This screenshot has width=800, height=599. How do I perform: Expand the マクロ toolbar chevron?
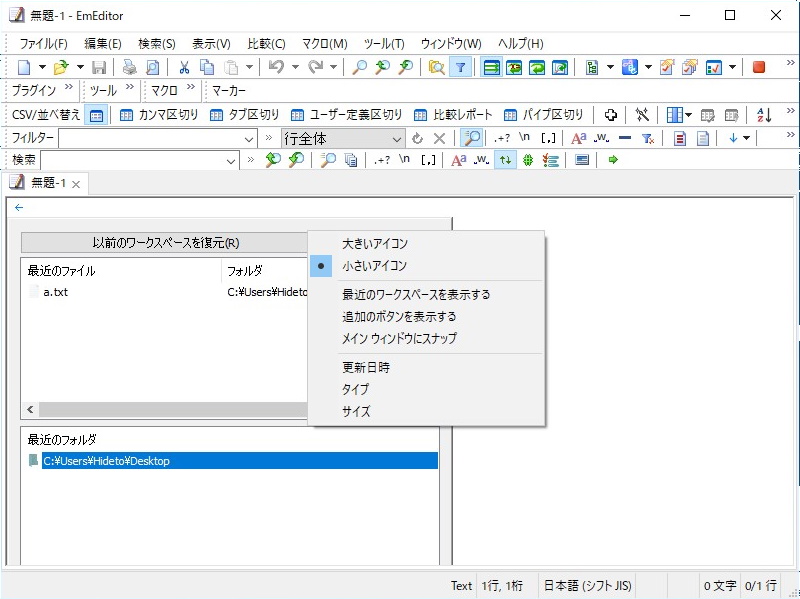[191, 86]
